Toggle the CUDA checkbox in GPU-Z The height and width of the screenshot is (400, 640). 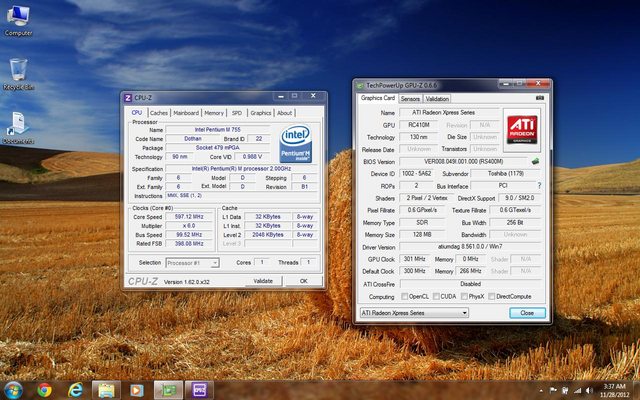click(436, 296)
